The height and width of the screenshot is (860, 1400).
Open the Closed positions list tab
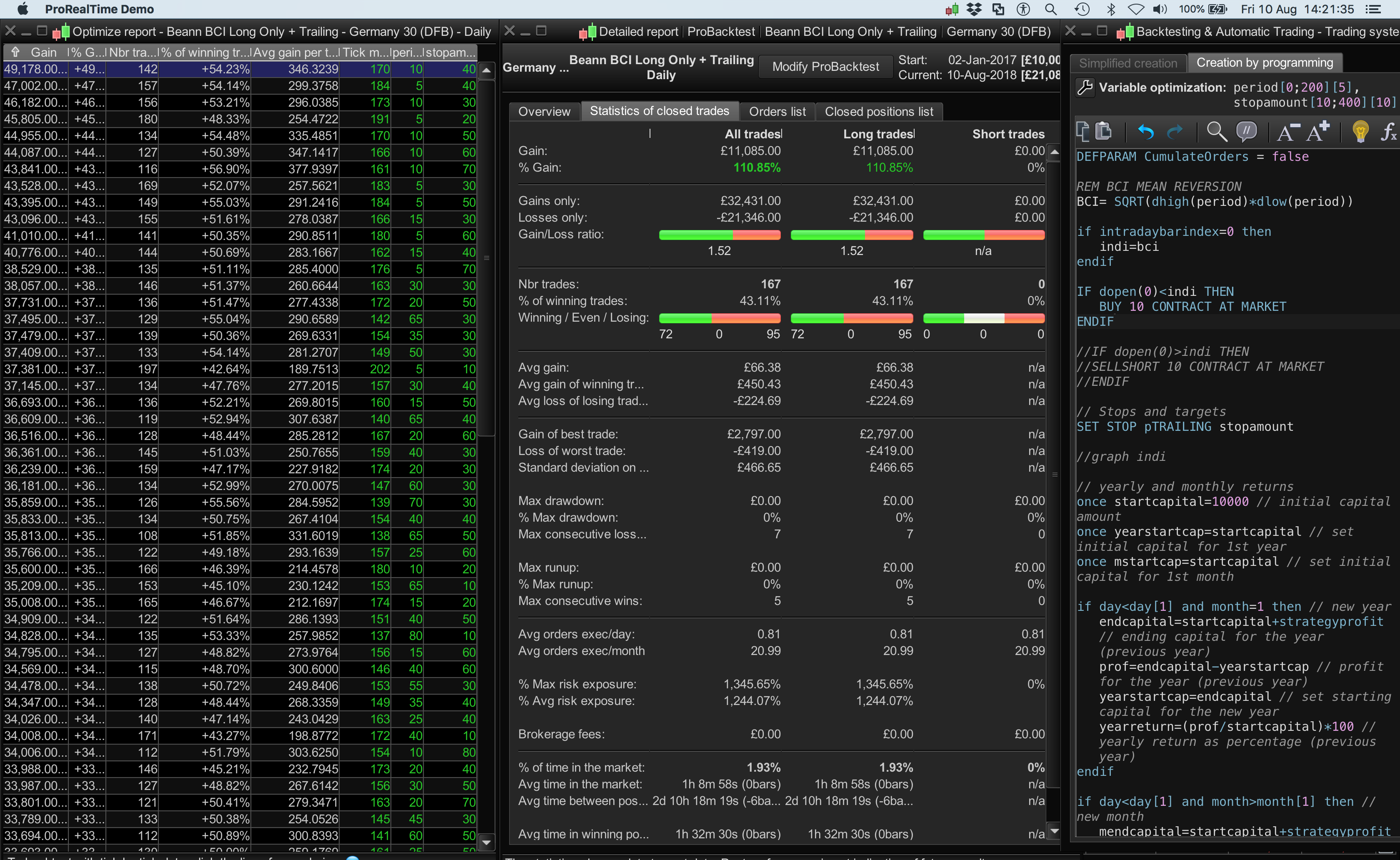click(x=879, y=112)
